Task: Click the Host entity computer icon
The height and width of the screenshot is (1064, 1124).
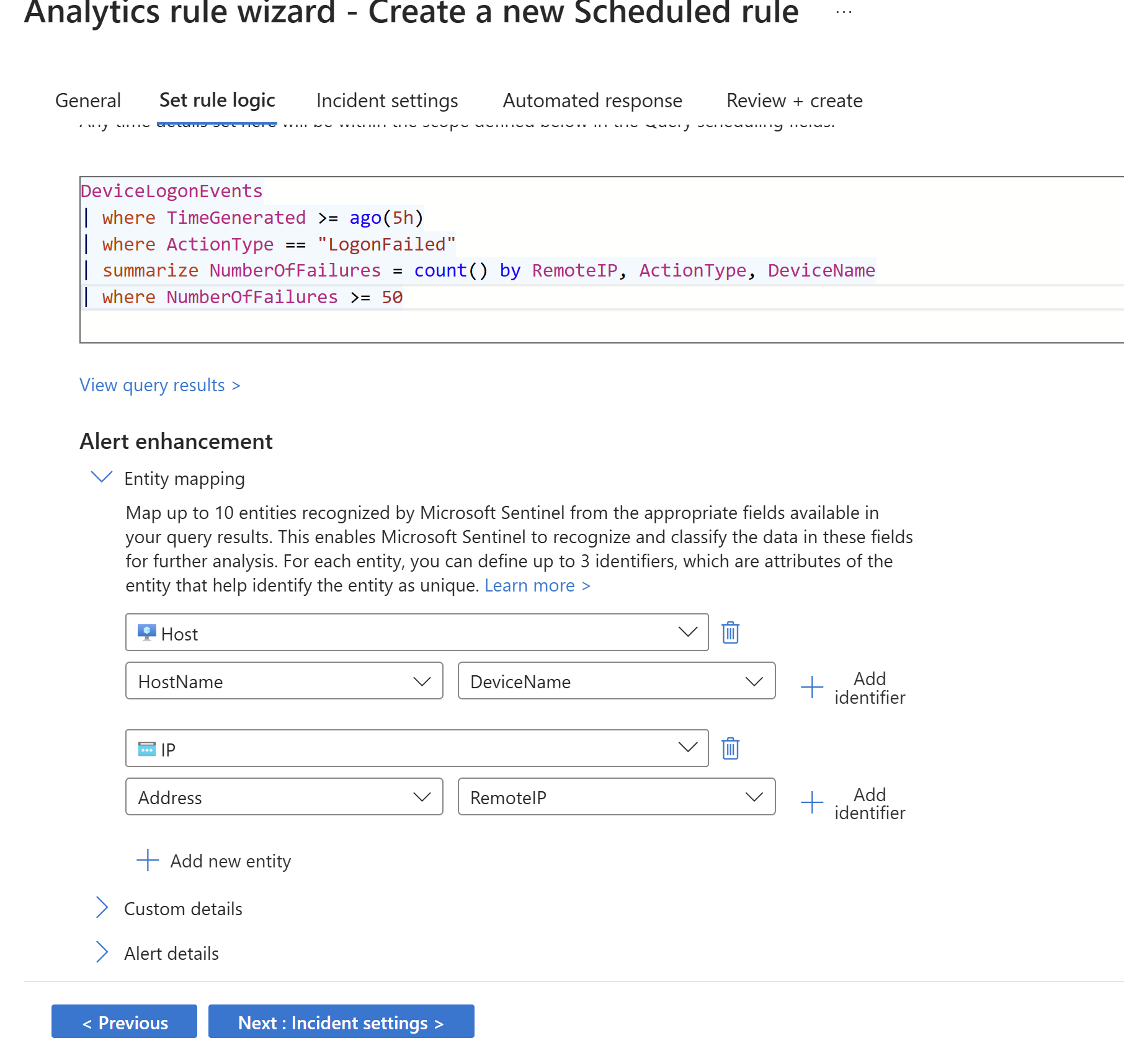Action: 146,632
